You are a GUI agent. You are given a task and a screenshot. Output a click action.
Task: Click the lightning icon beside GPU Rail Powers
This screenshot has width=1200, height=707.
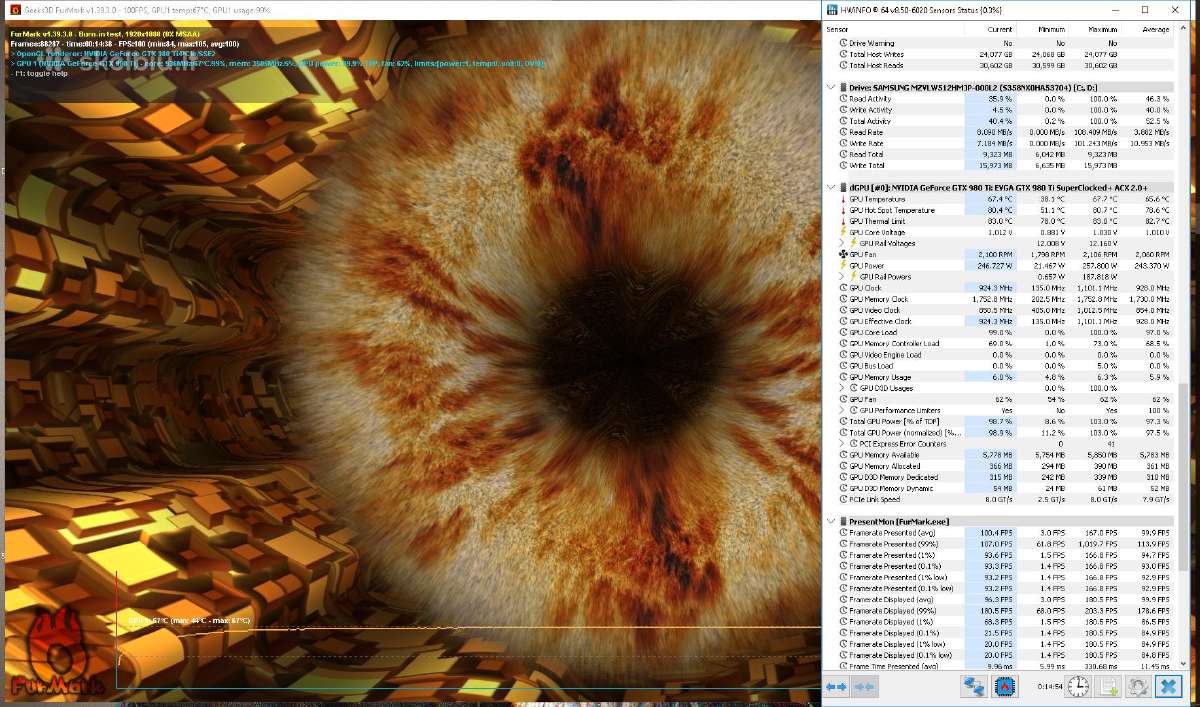pyautogui.click(x=853, y=277)
